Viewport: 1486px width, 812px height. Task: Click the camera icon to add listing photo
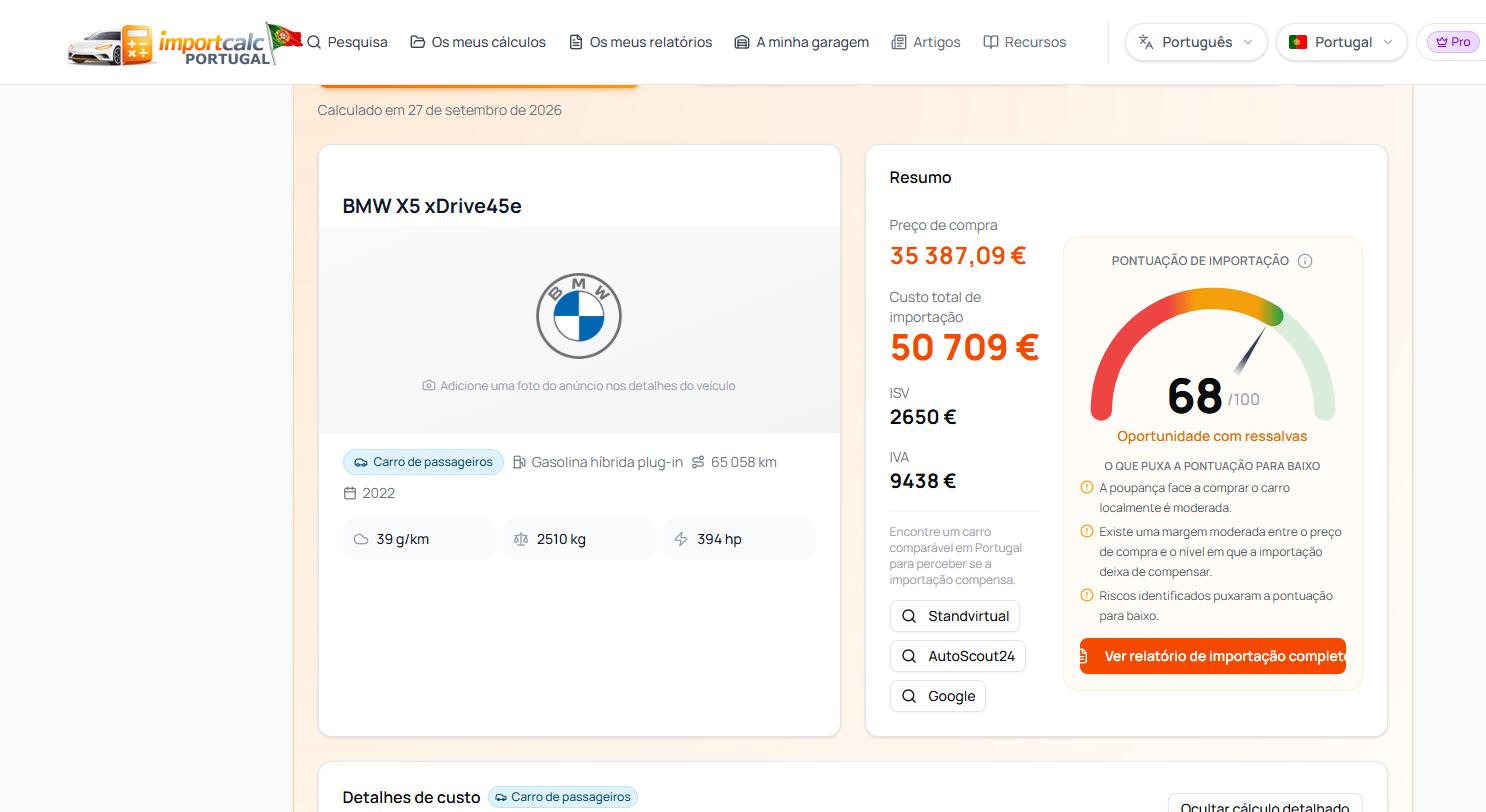429,385
